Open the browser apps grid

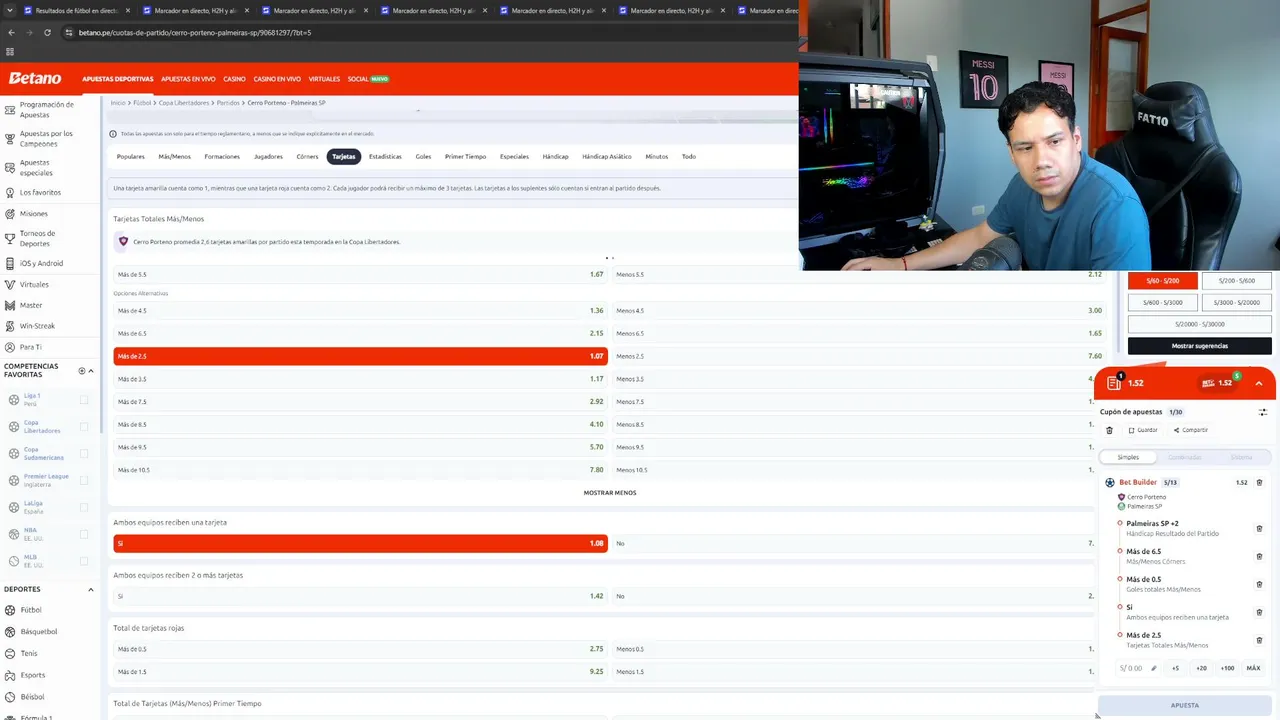click(10, 52)
